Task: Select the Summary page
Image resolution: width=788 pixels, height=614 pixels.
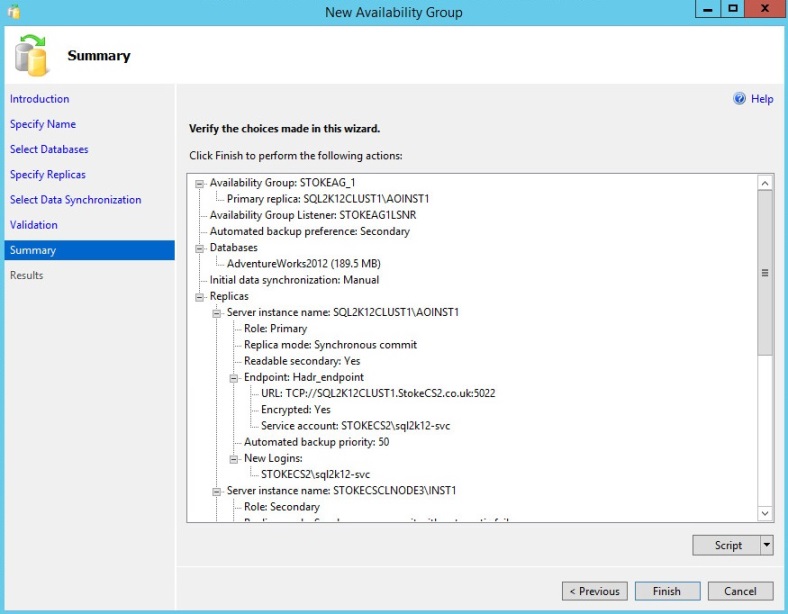Action: 89,250
